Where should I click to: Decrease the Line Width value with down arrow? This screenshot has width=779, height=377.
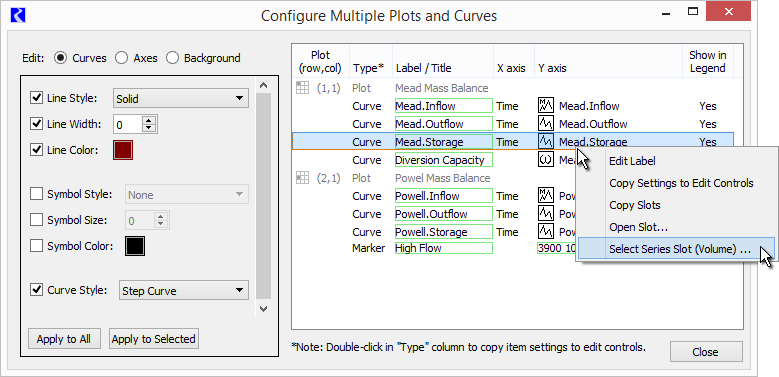[x=149, y=129]
